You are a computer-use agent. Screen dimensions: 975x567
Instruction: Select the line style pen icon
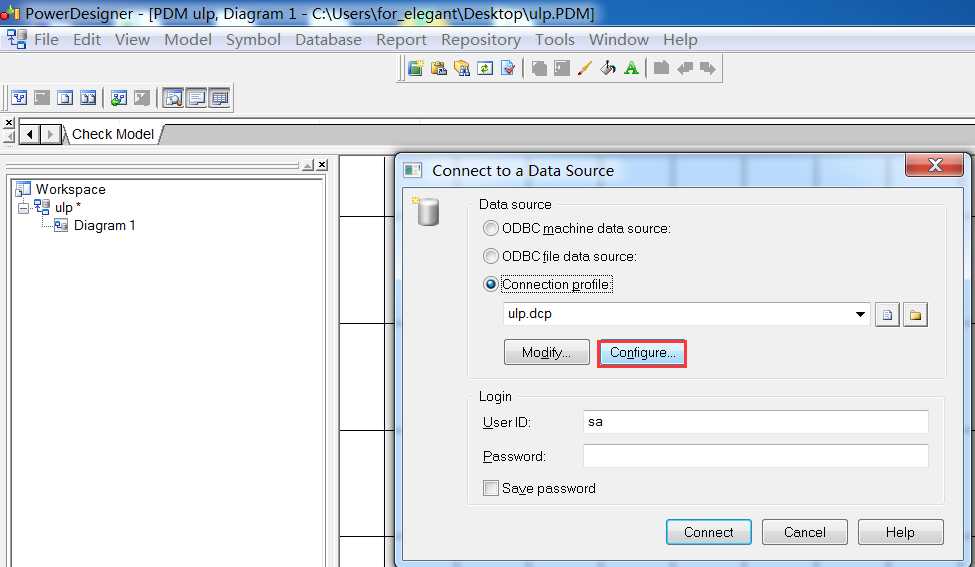pos(585,68)
